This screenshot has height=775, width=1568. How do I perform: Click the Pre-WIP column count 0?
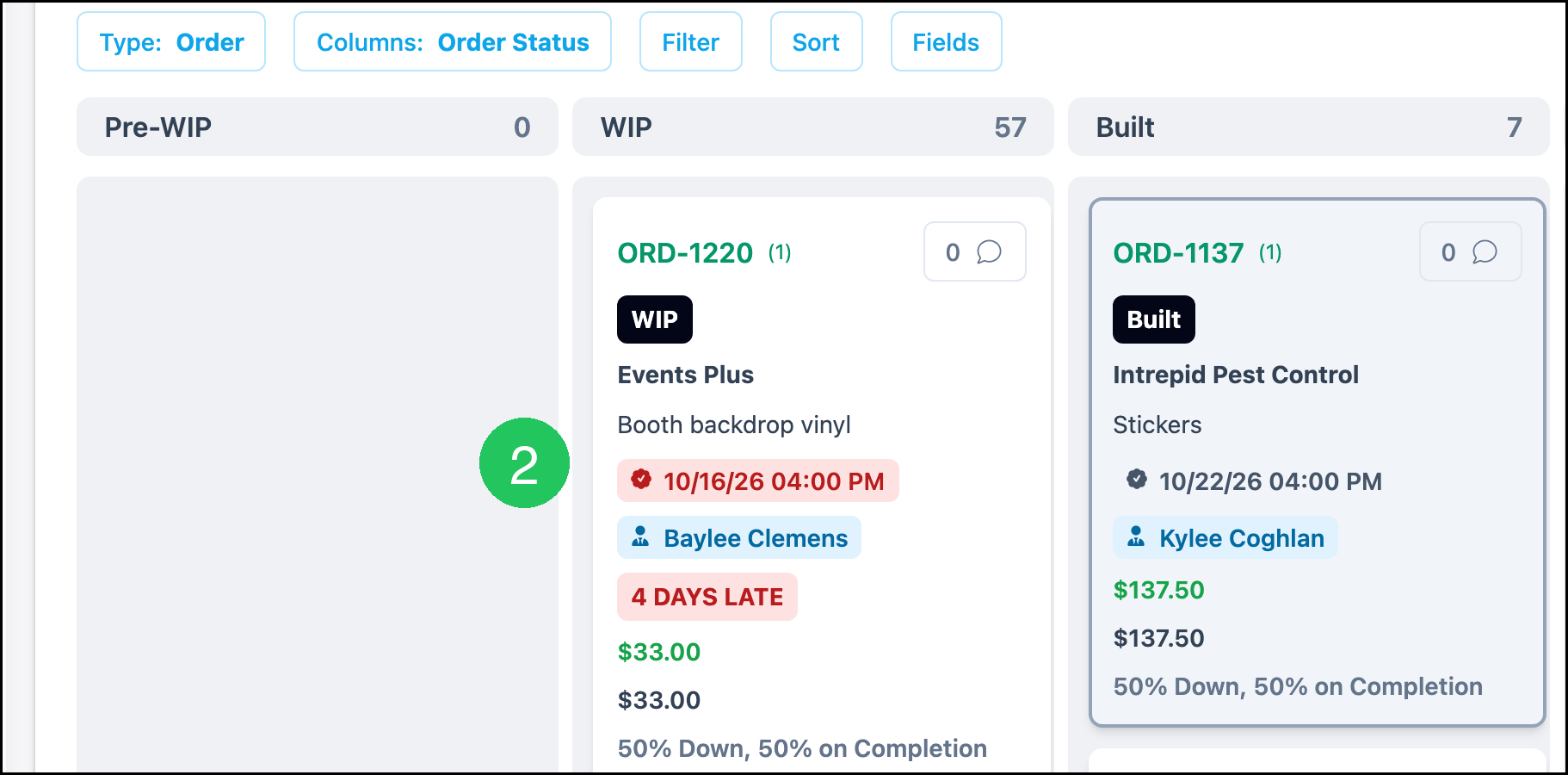click(522, 127)
